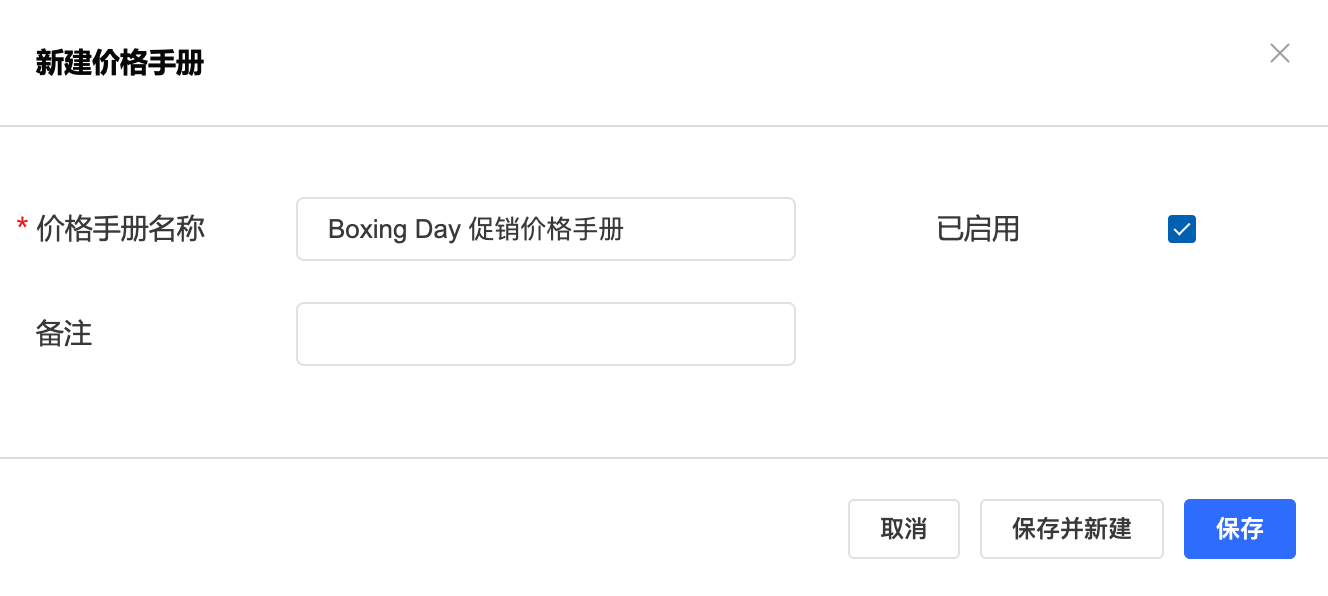The width and height of the screenshot is (1328, 596).
Task: Click the 价格手册名称 input field
Action: [x=545, y=229]
